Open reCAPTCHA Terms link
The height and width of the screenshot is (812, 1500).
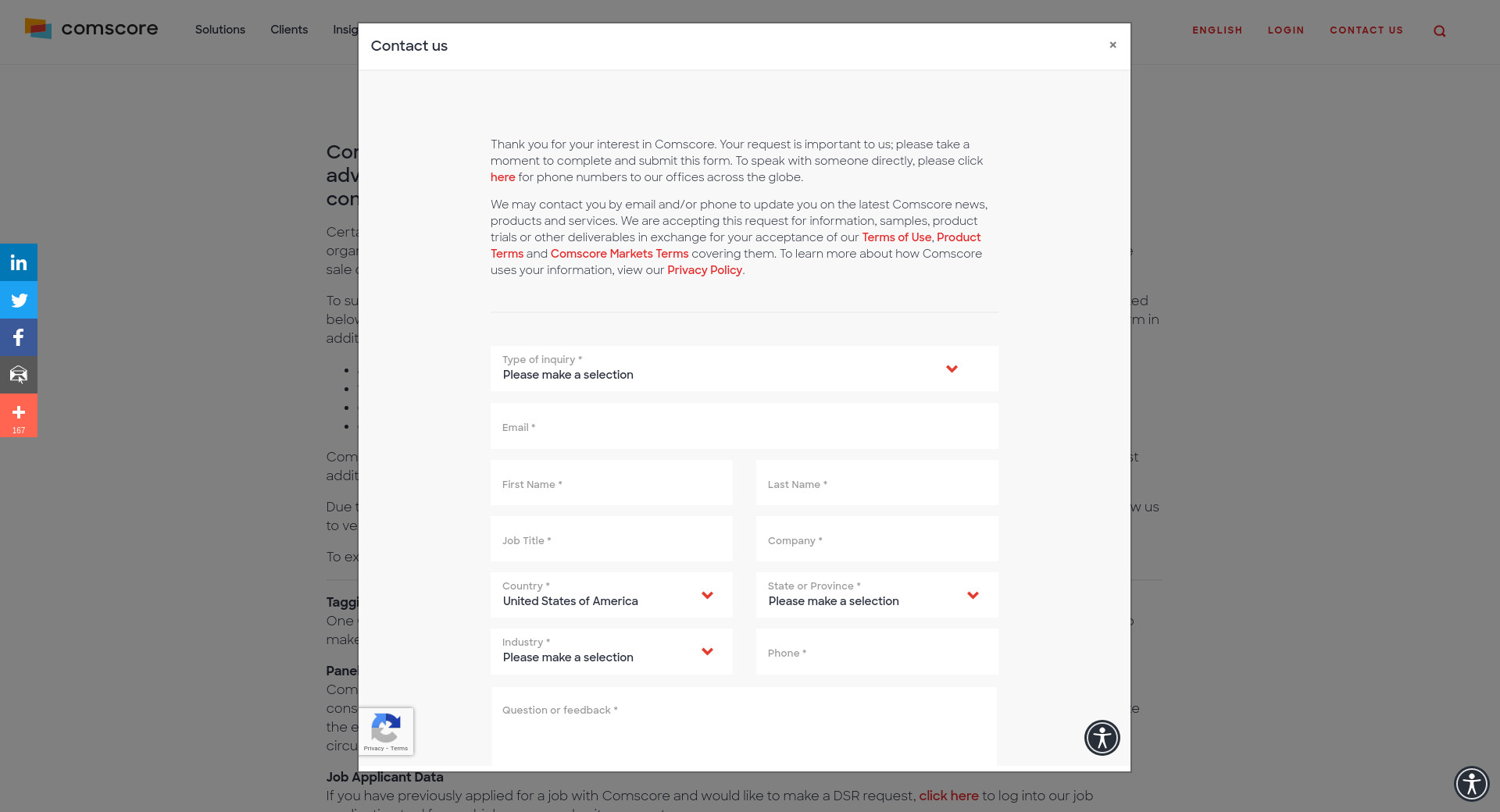click(x=399, y=748)
